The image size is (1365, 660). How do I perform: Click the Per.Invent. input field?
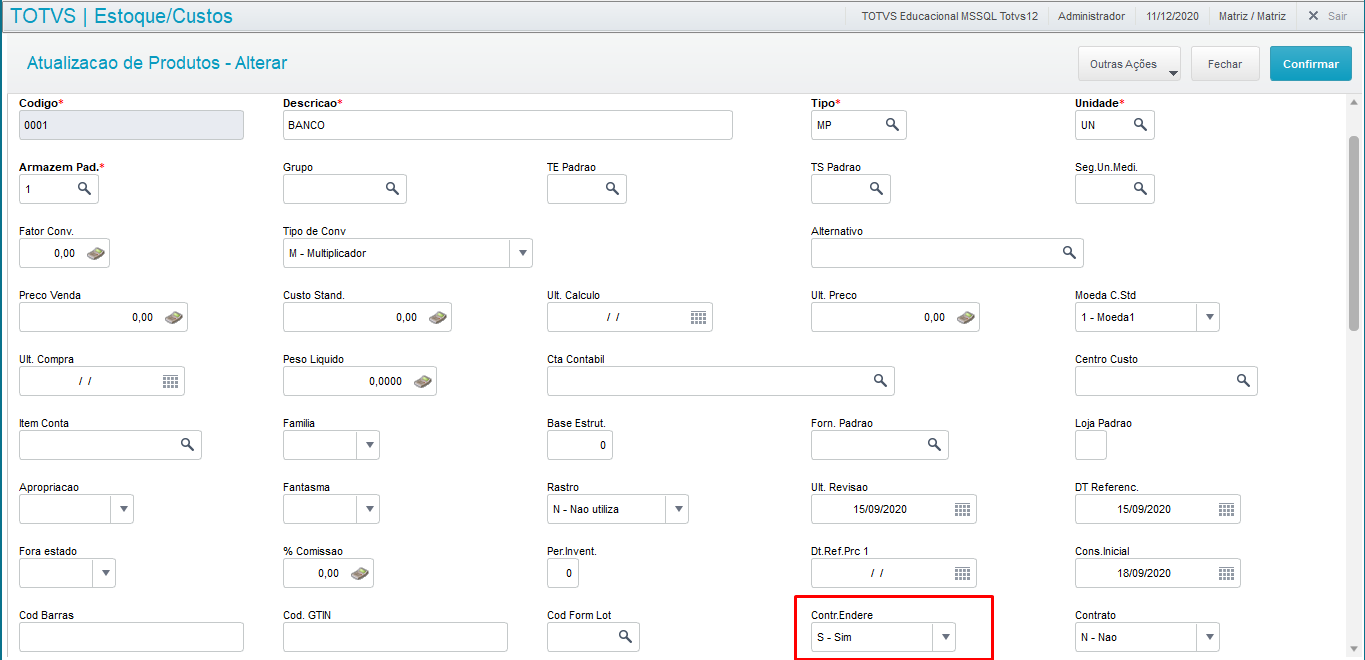(x=563, y=573)
